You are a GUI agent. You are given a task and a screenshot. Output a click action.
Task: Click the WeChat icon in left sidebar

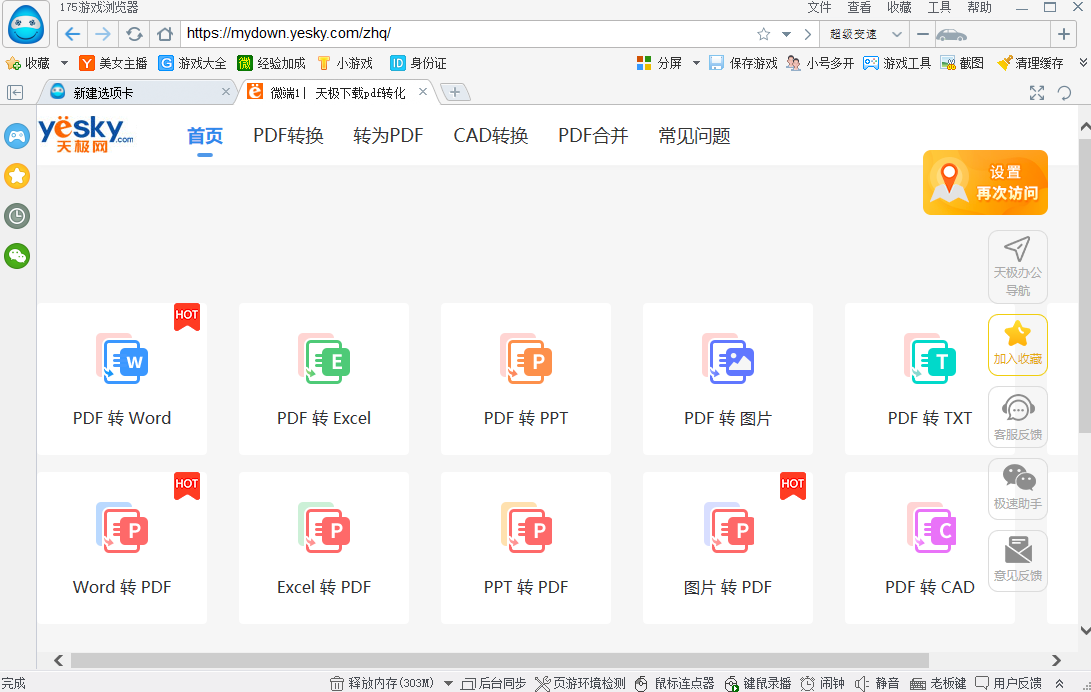16,256
